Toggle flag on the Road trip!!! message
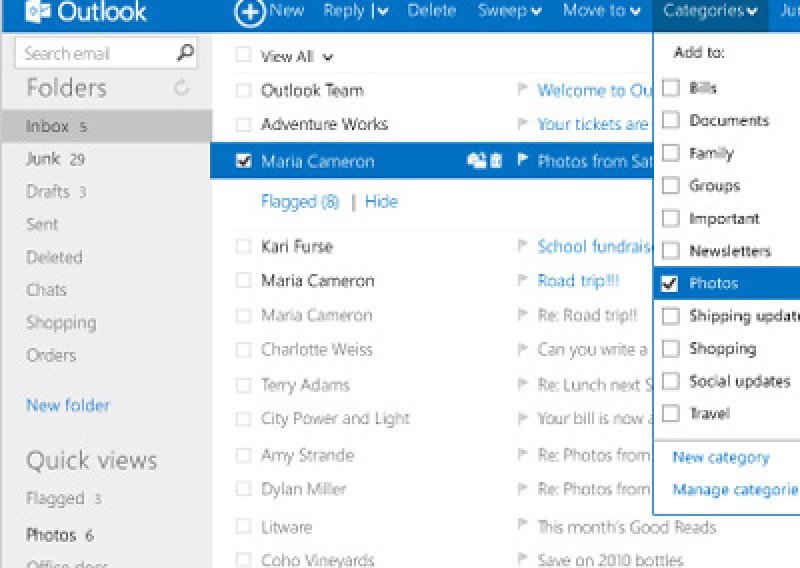Image resolution: width=800 pixels, height=568 pixels. (x=522, y=280)
